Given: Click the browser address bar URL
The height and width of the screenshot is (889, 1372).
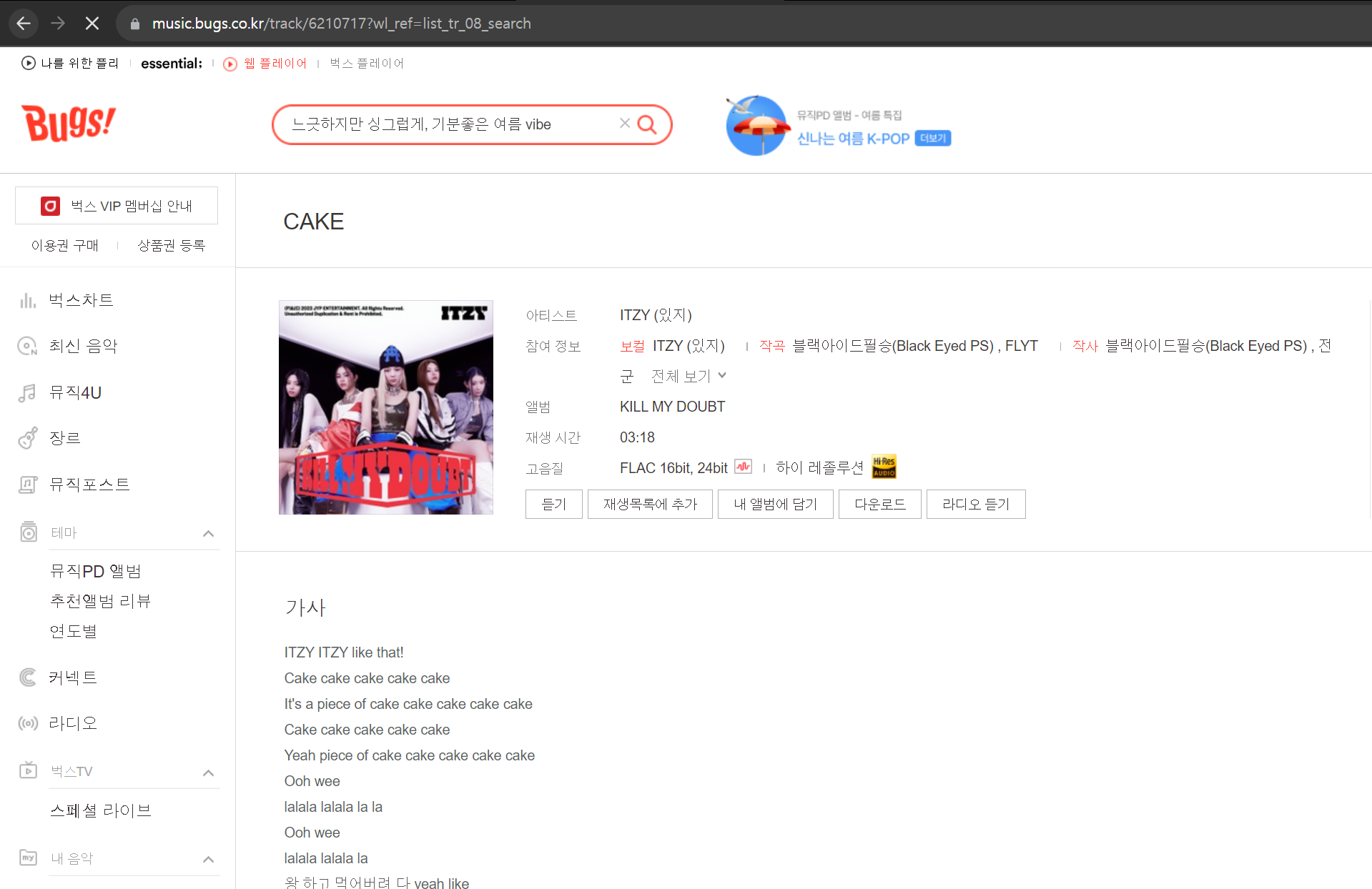Looking at the screenshot, I should [x=341, y=24].
